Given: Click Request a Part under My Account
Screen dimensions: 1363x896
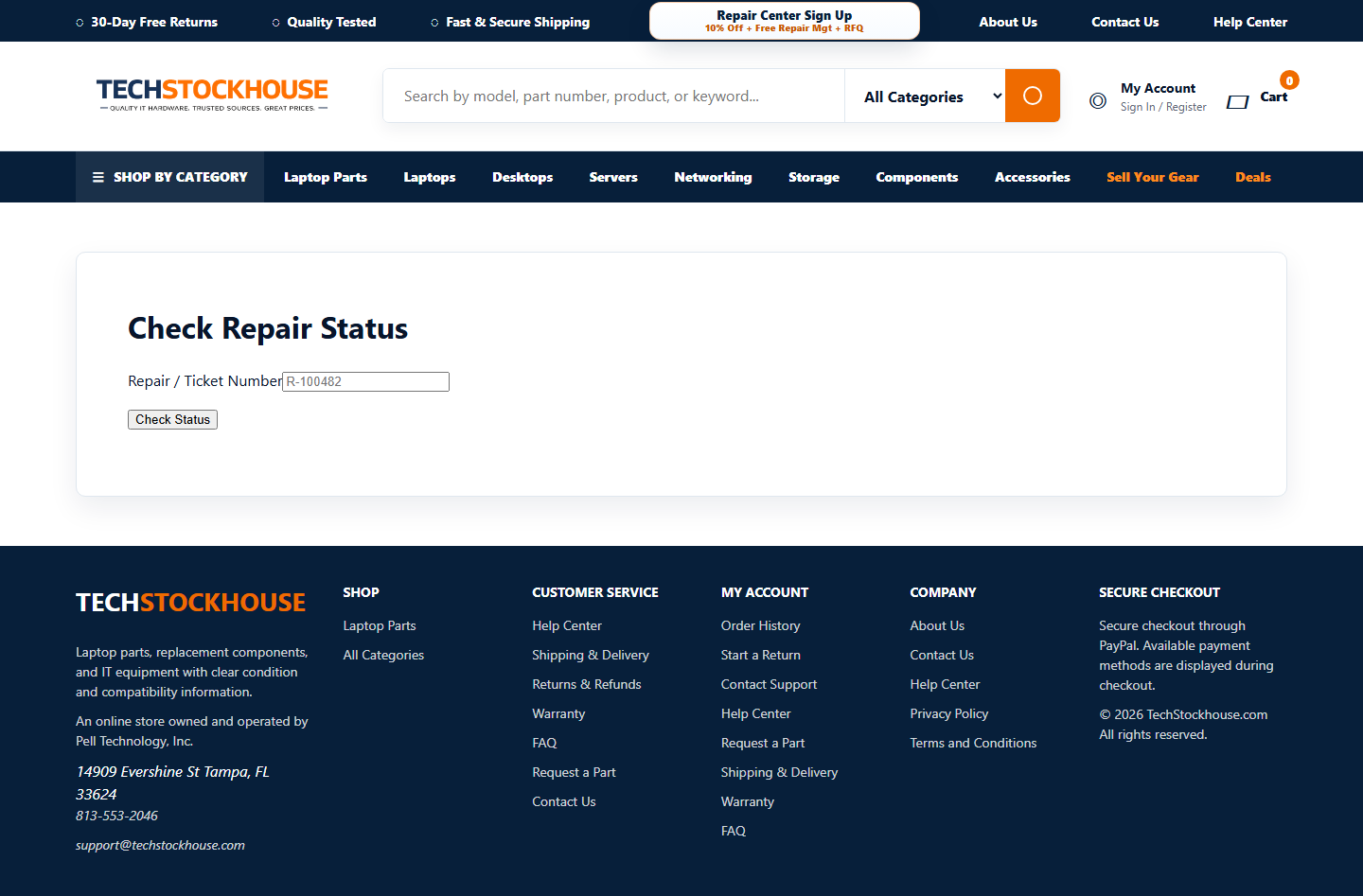Looking at the screenshot, I should point(763,743).
